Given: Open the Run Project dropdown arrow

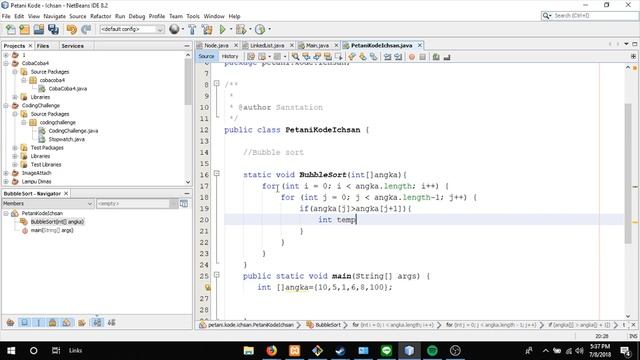Looking at the screenshot, I should [x=231, y=29].
